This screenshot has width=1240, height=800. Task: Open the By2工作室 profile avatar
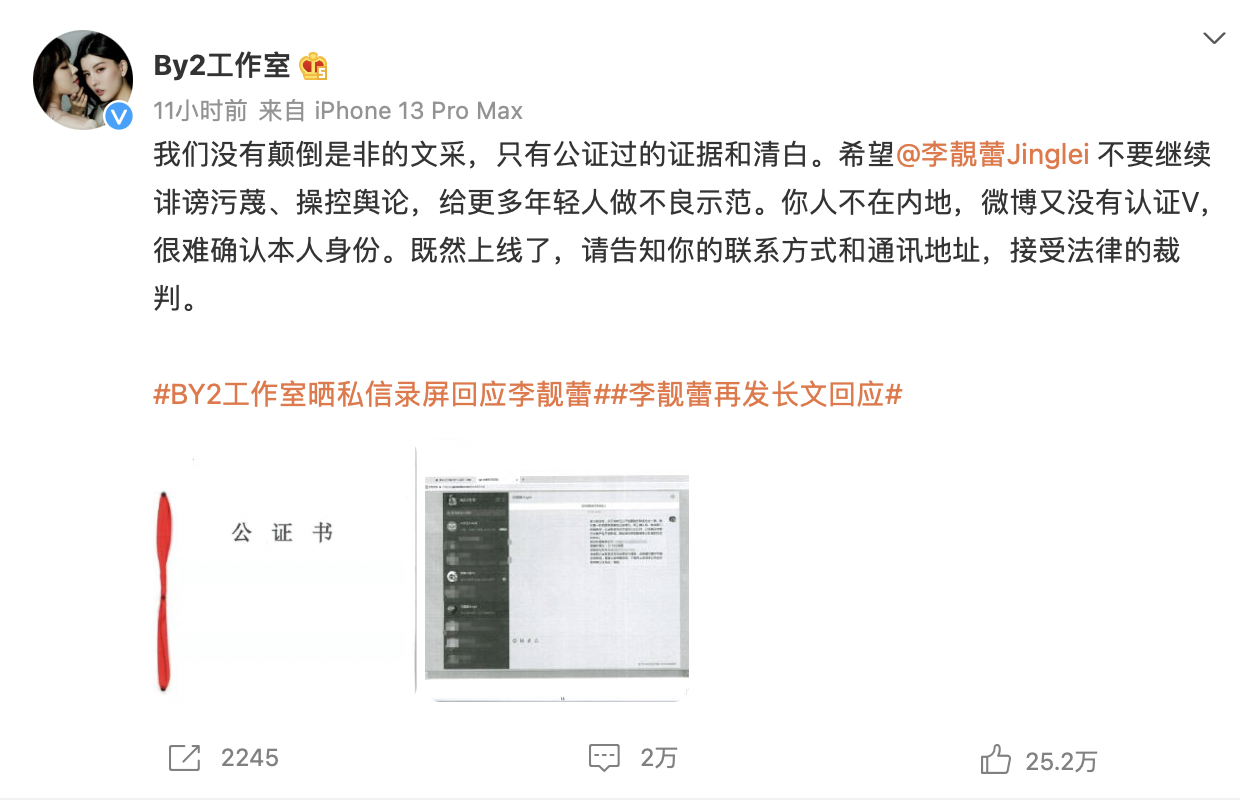[x=83, y=80]
